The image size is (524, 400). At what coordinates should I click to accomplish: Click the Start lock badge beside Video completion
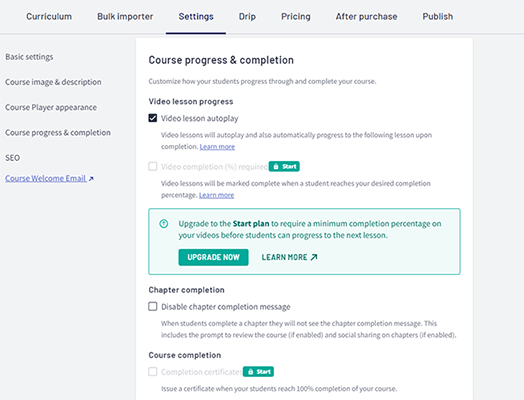[284, 166]
